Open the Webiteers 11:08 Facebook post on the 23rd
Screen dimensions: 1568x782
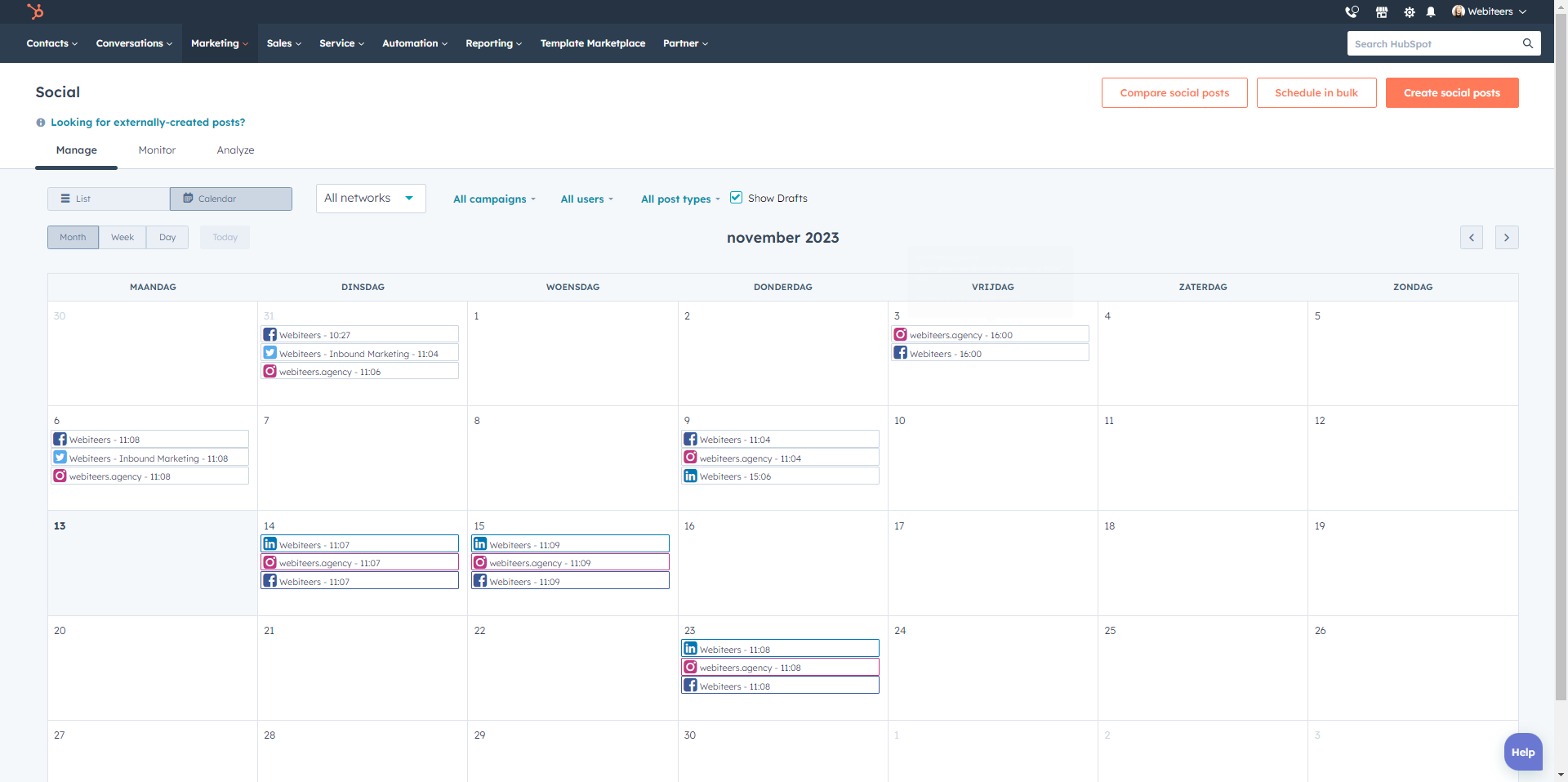coord(781,686)
